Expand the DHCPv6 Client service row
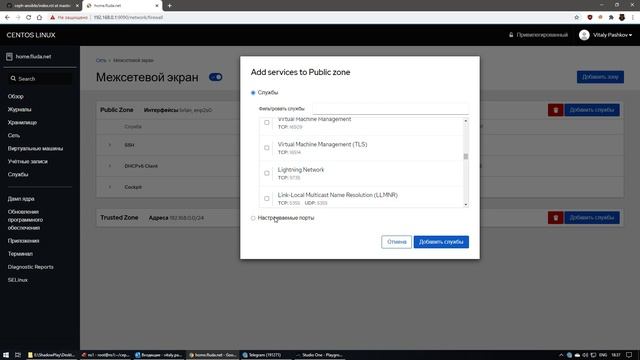This screenshot has height=360, width=640. tap(109, 166)
